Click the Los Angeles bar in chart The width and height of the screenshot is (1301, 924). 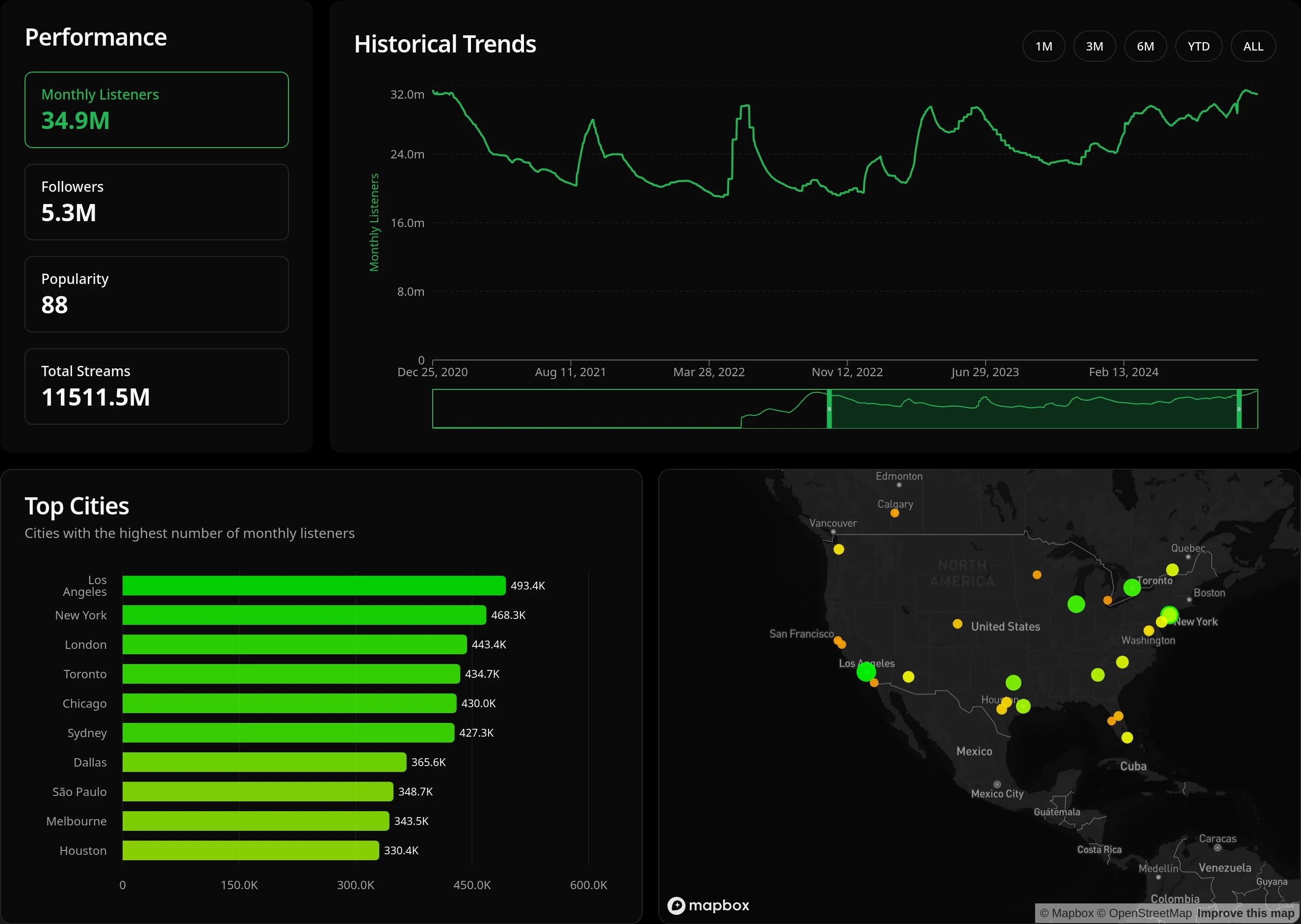313,586
